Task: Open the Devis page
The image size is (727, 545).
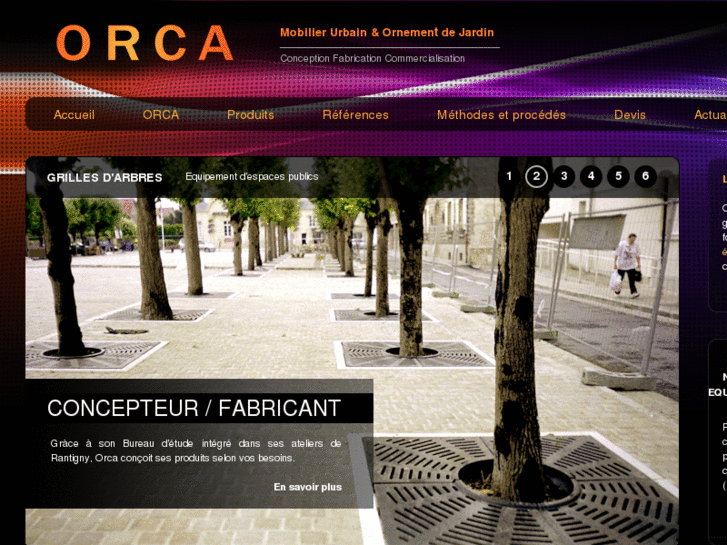Action: click(630, 115)
